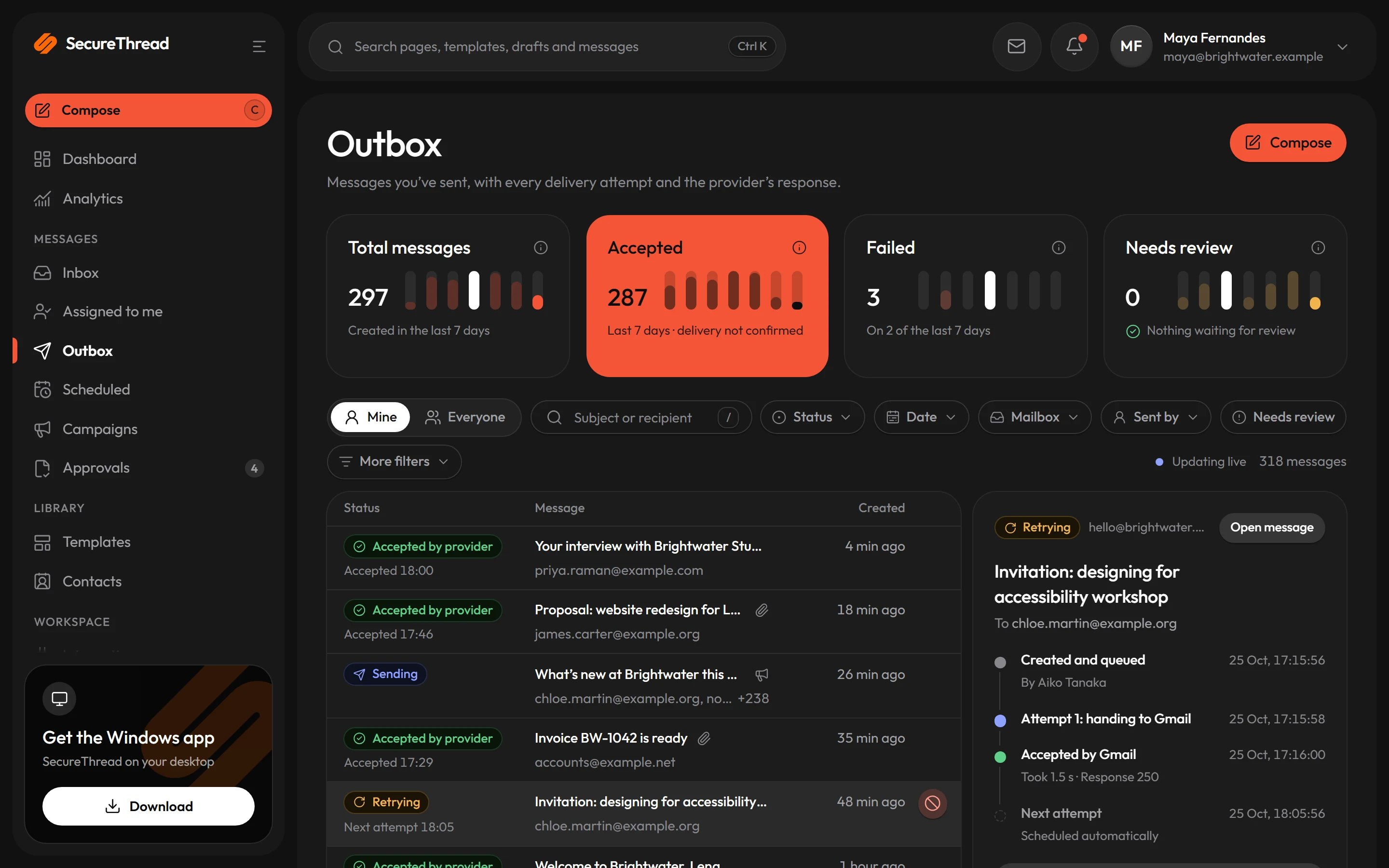Image resolution: width=1389 pixels, height=868 pixels.
Task: Select the Failed stat card
Action: [x=966, y=296]
